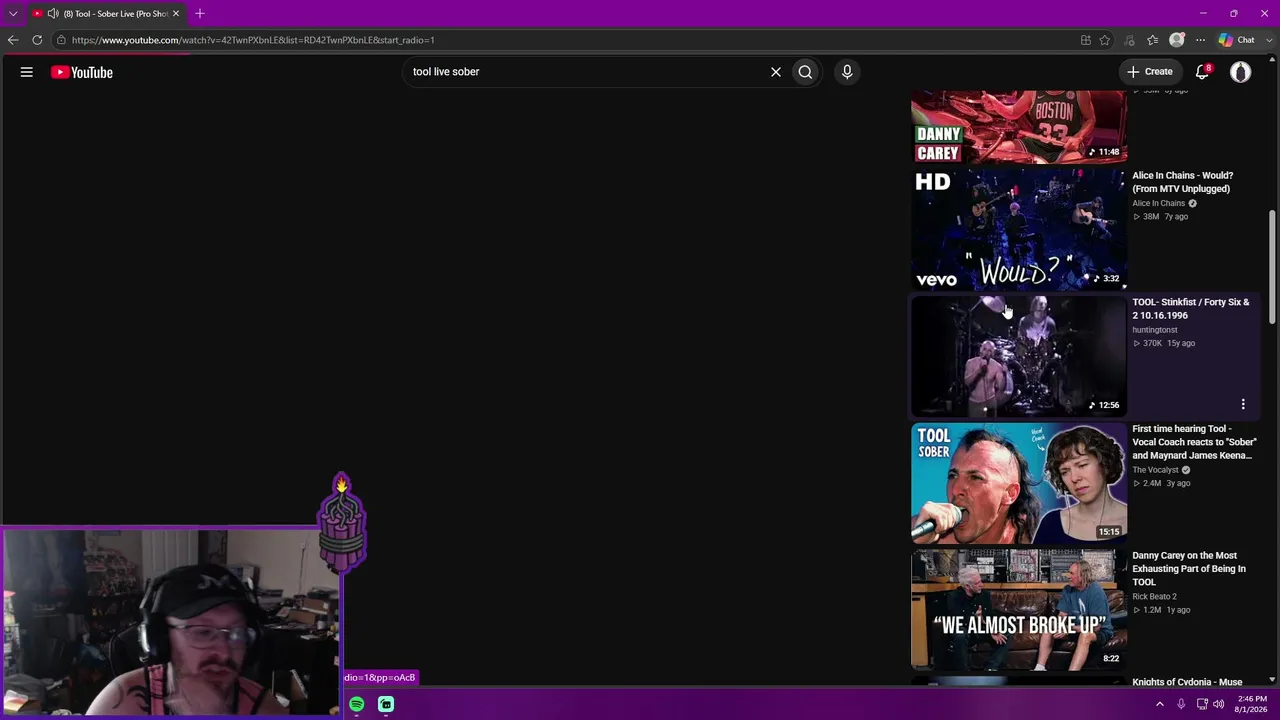Clear the search box with the X
This screenshot has height=720, width=1280.
pyautogui.click(x=775, y=72)
